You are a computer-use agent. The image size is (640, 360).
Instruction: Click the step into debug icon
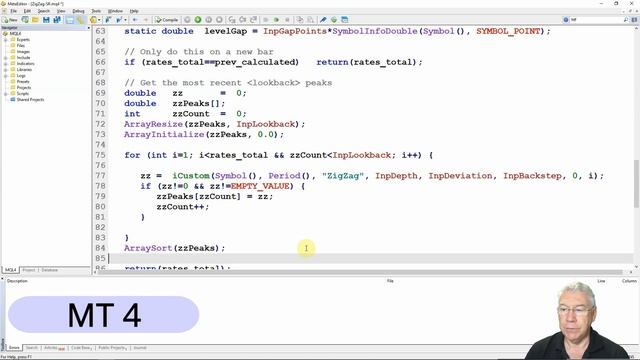click(232, 20)
